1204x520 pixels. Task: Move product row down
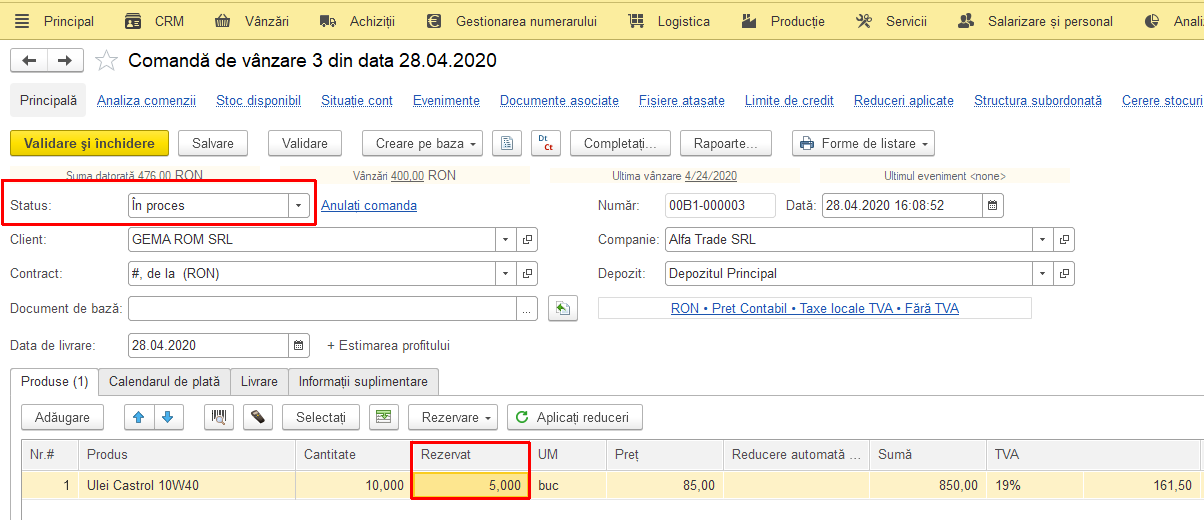coord(167,417)
